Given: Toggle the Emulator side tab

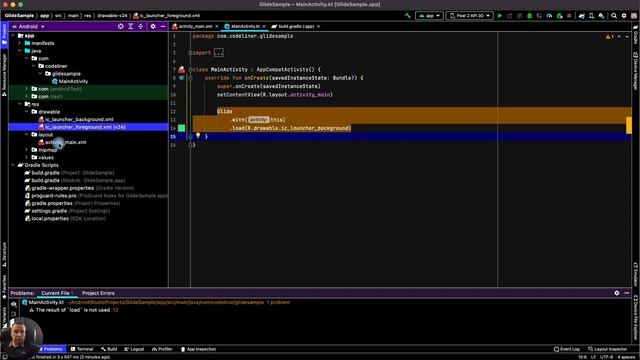Looking at the screenshot, I should click(636, 275).
